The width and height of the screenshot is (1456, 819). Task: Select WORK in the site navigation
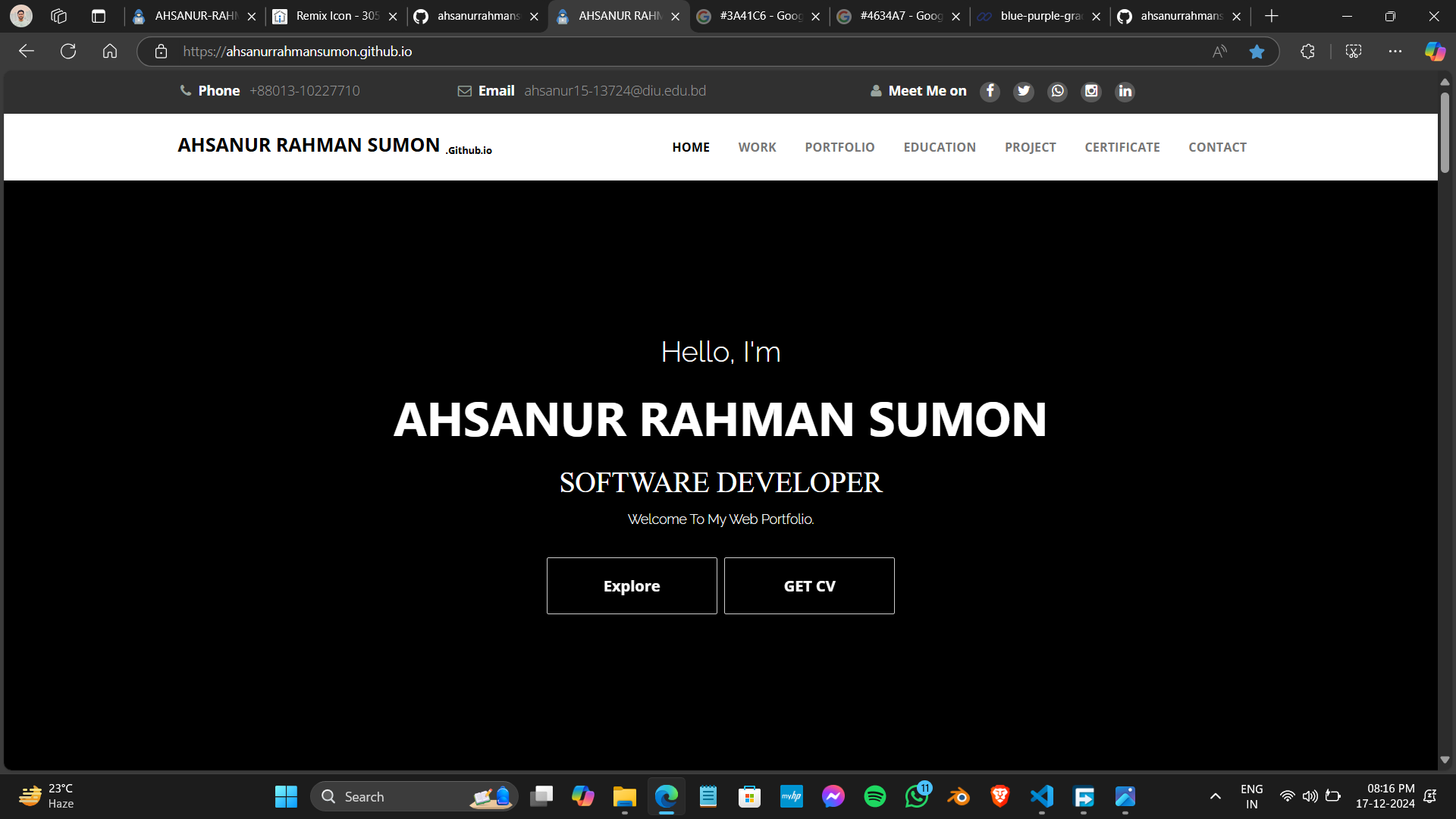click(x=758, y=147)
